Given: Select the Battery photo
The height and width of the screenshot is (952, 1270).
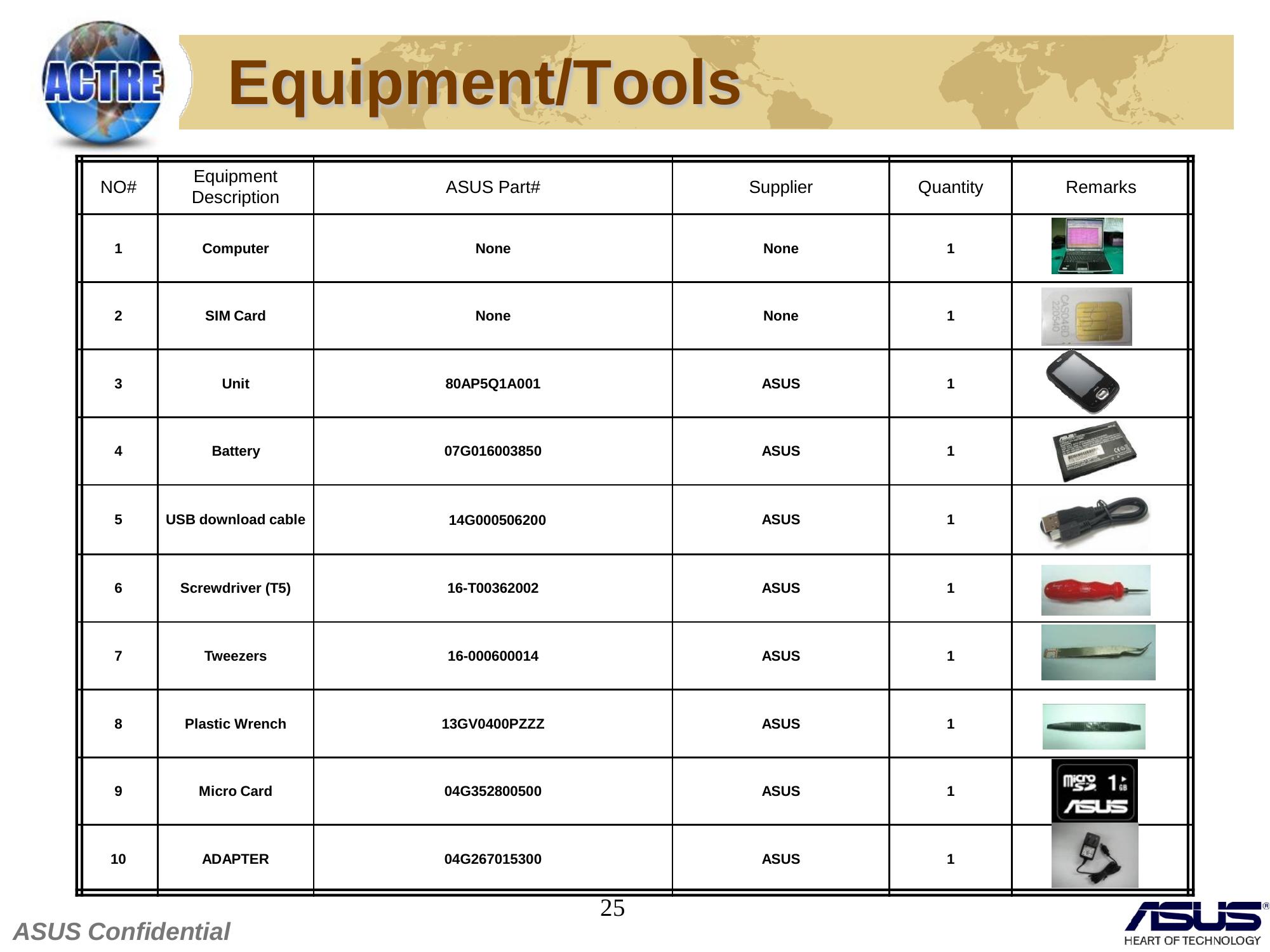Looking at the screenshot, I should pos(1094,451).
